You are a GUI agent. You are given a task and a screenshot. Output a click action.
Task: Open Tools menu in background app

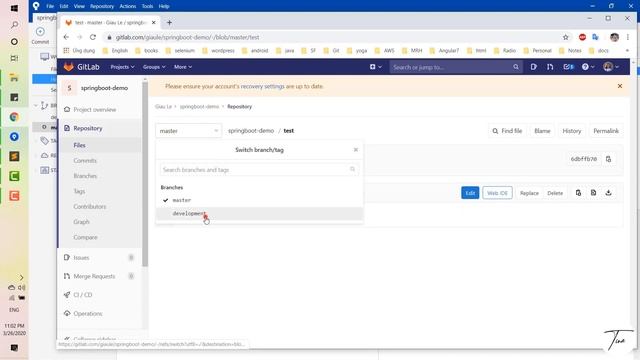pos(147,6)
